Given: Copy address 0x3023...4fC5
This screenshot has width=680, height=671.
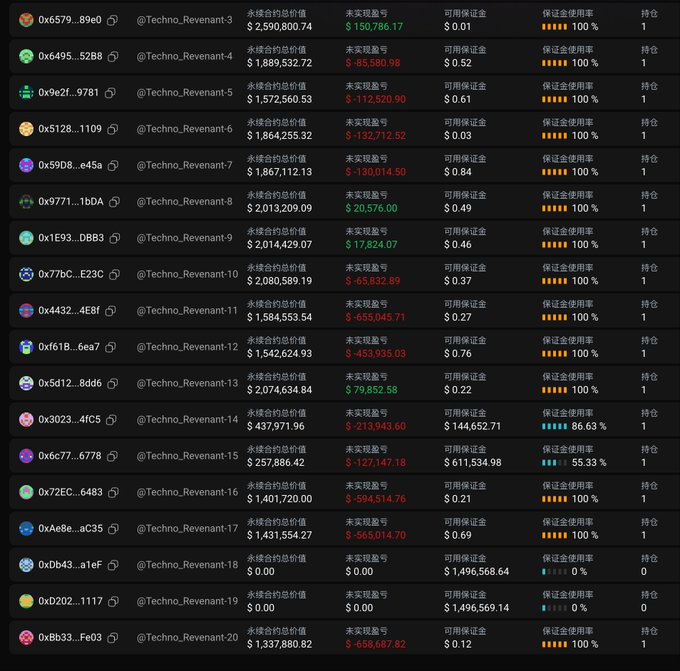Looking at the screenshot, I should point(111,419).
